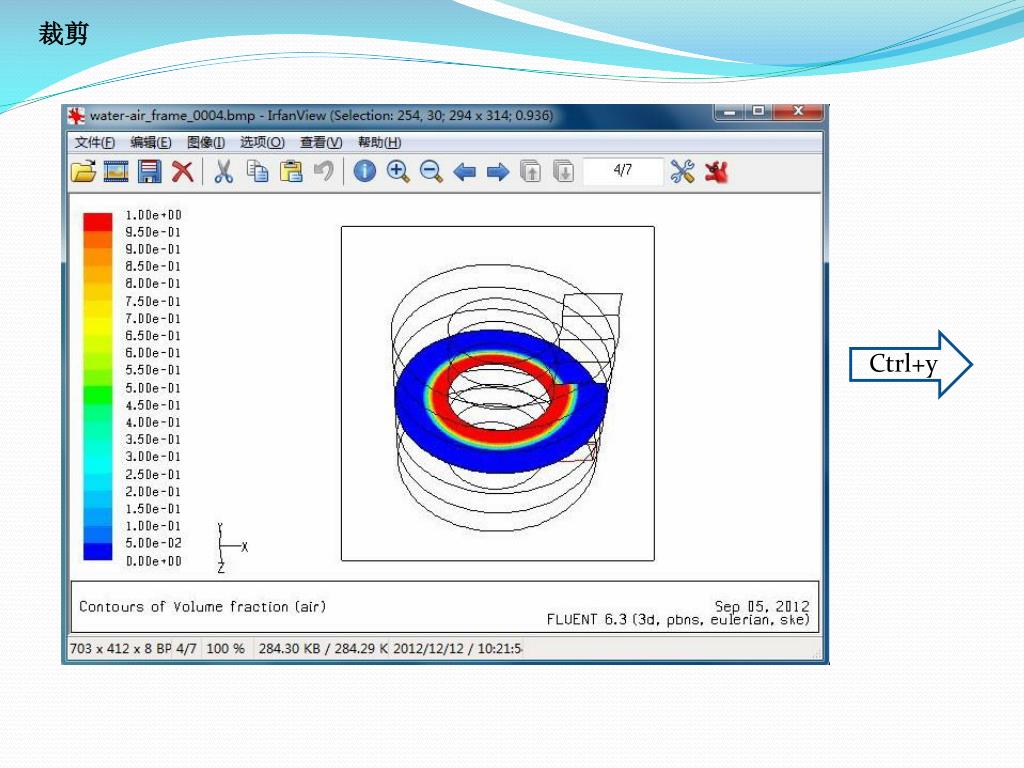Open the blue Image Information icon

pos(364,171)
